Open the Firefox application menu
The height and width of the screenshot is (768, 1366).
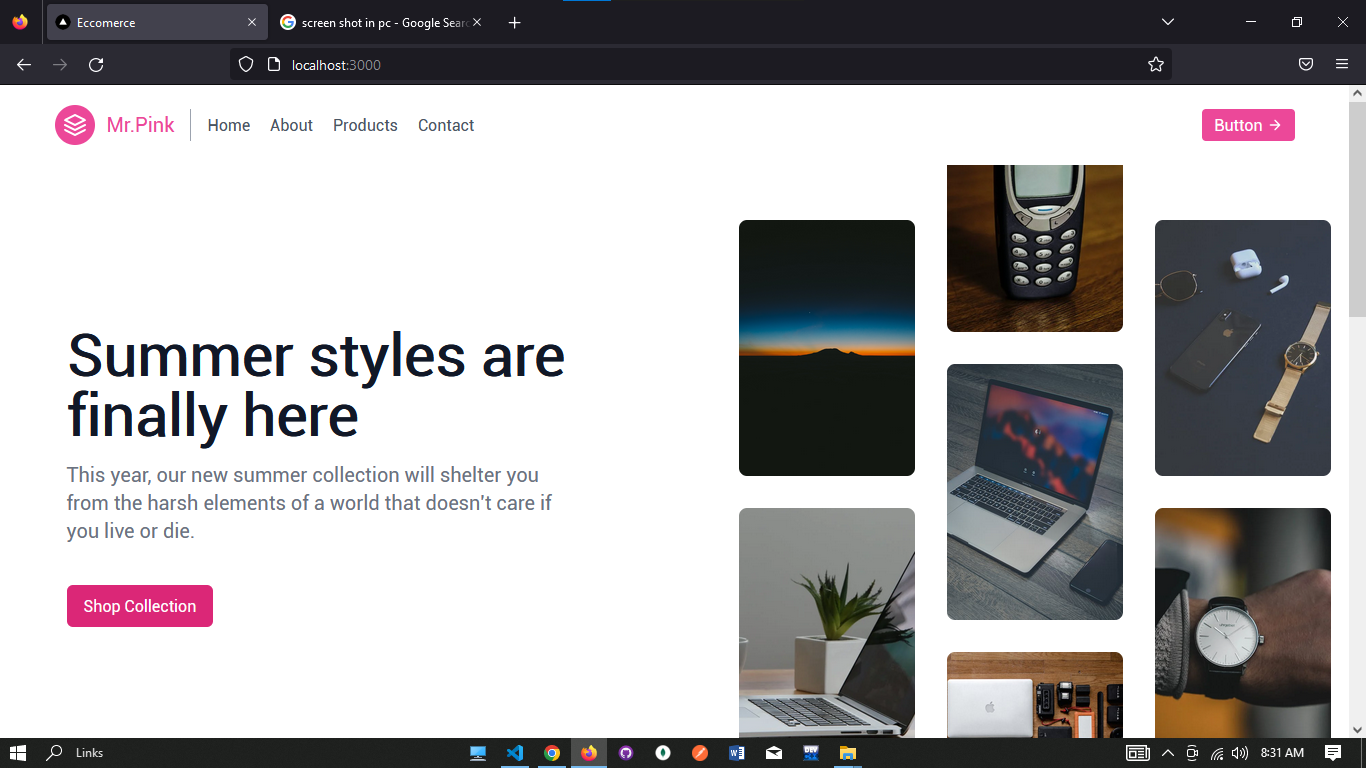click(1342, 64)
